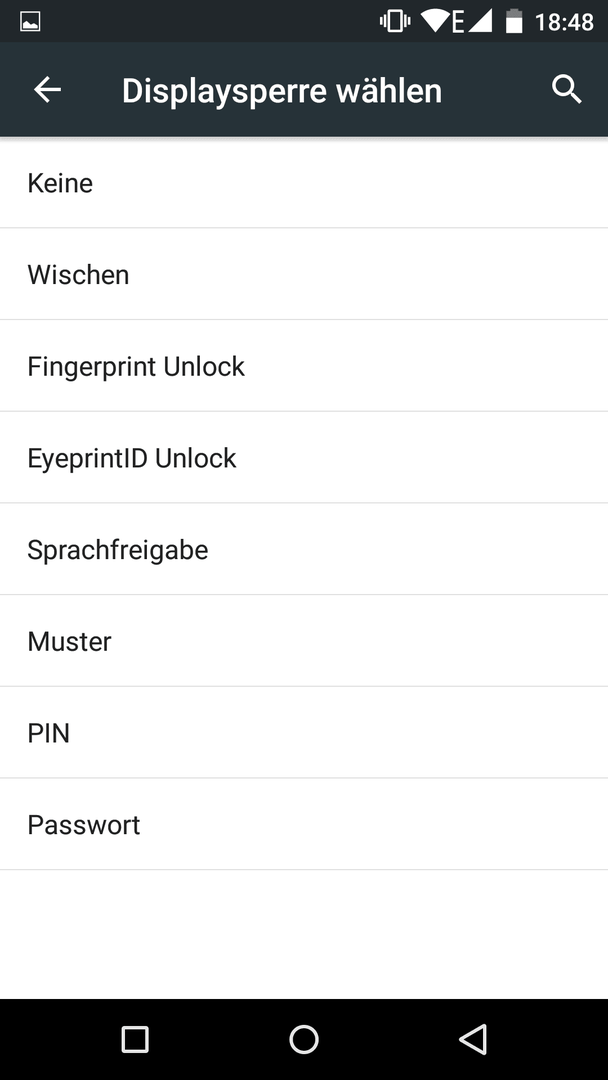Choose the Wischen lock option
608x1080 pixels.
(x=304, y=274)
